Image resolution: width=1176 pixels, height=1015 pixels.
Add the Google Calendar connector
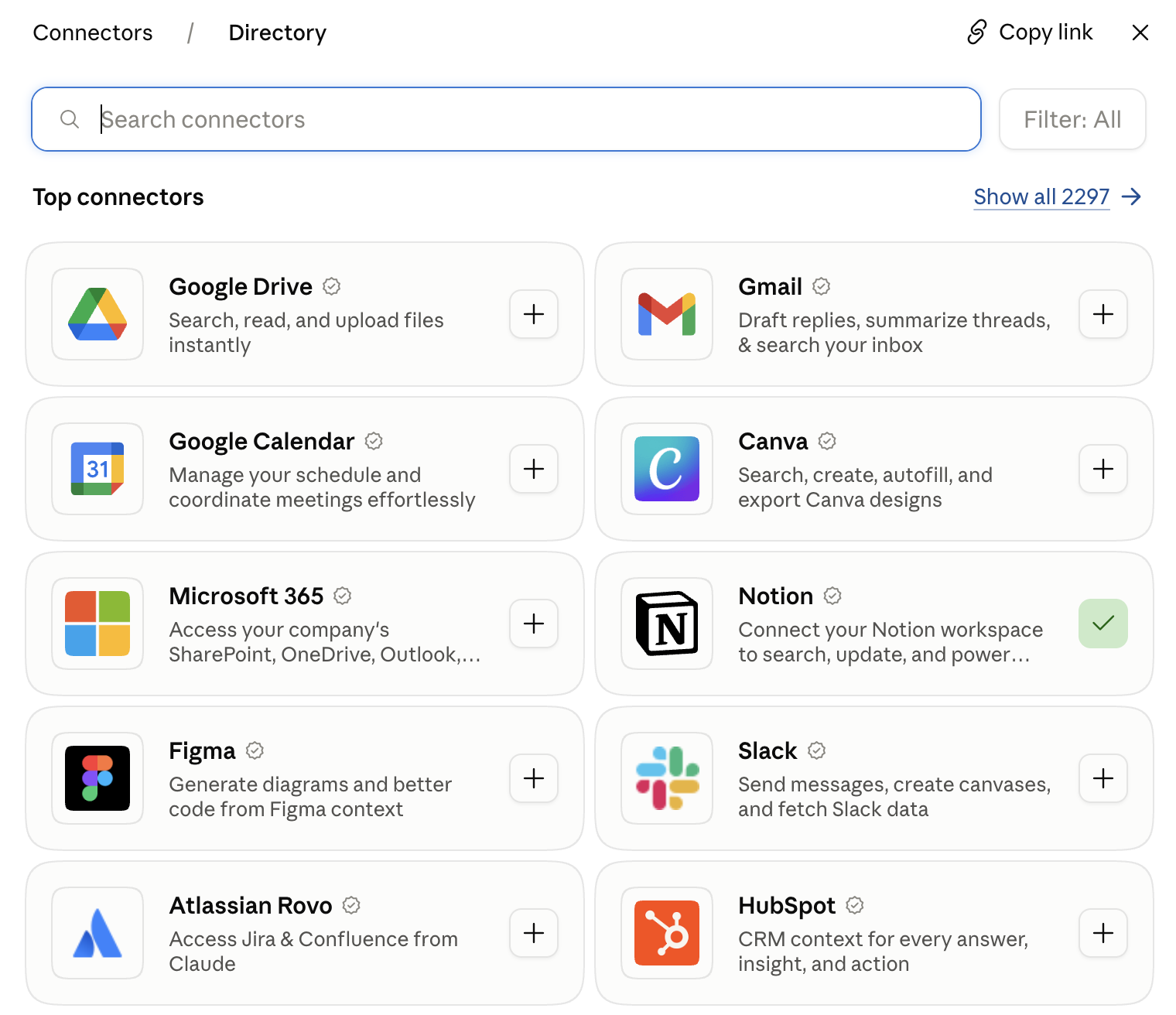point(534,469)
